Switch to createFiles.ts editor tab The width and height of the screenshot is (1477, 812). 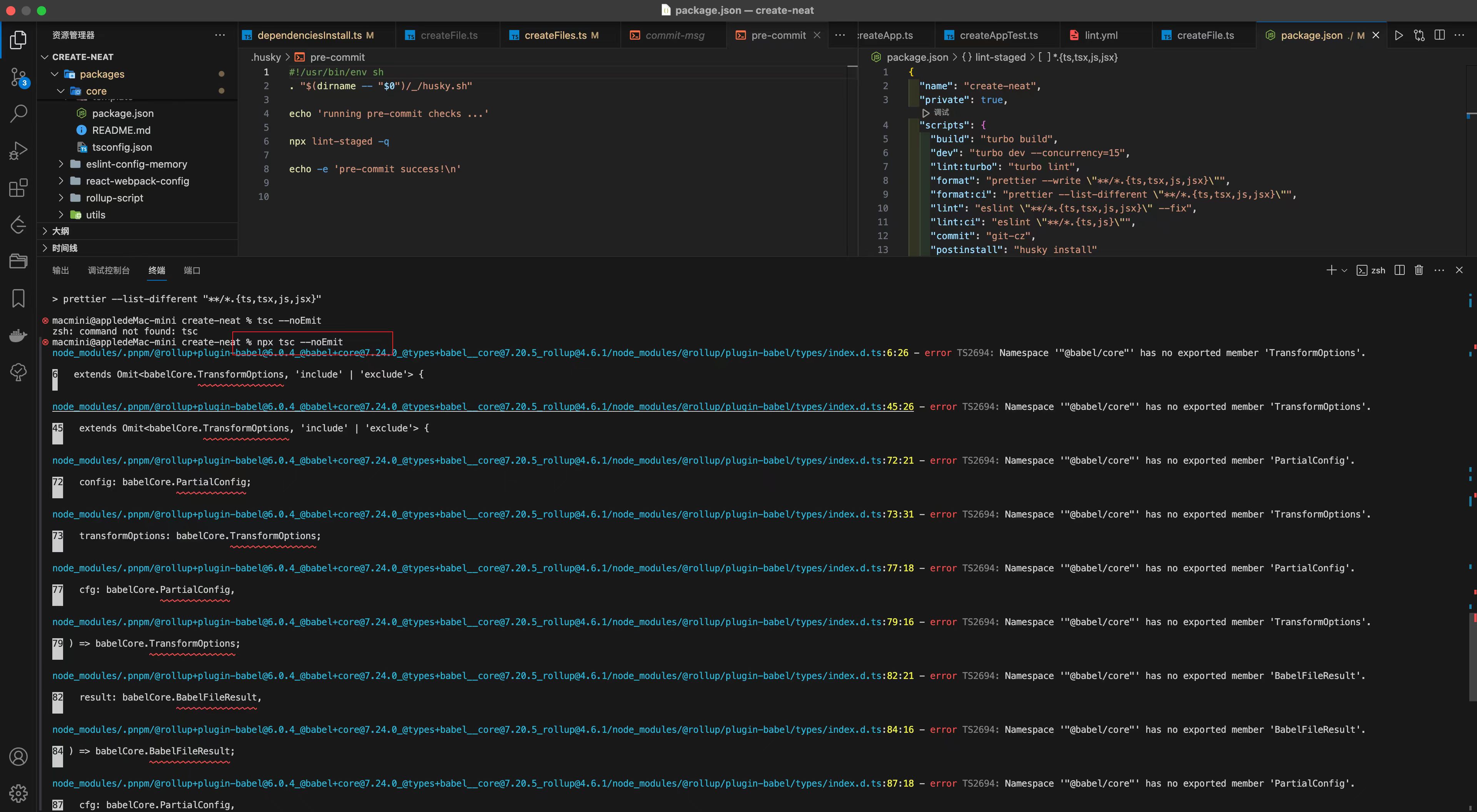point(555,35)
